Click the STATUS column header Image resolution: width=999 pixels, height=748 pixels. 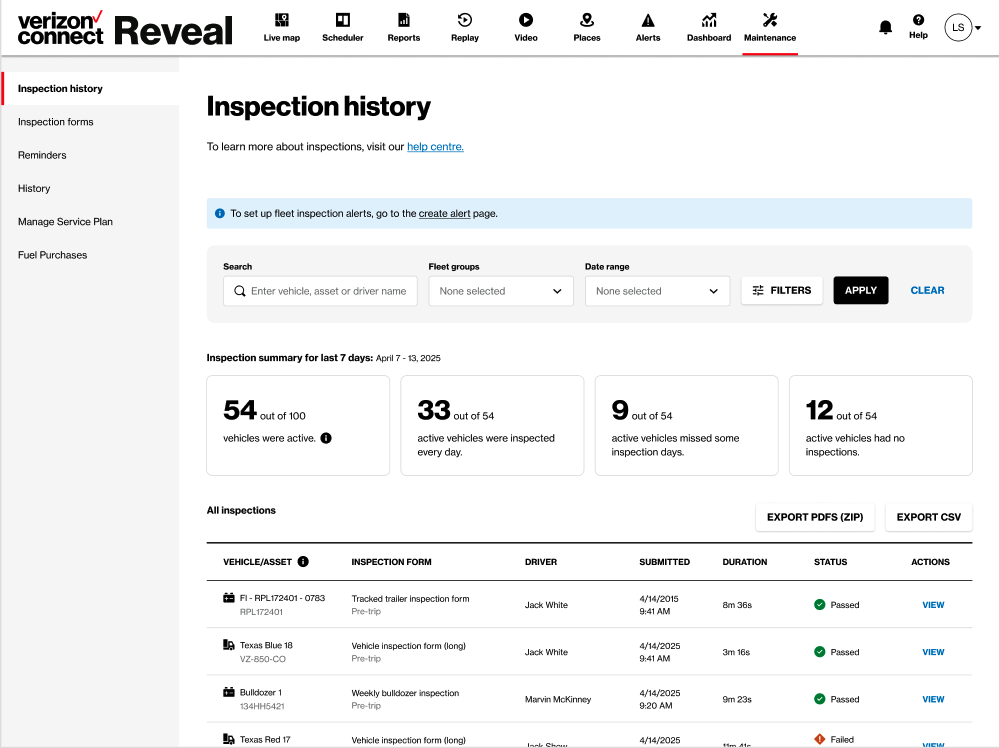point(830,562)
